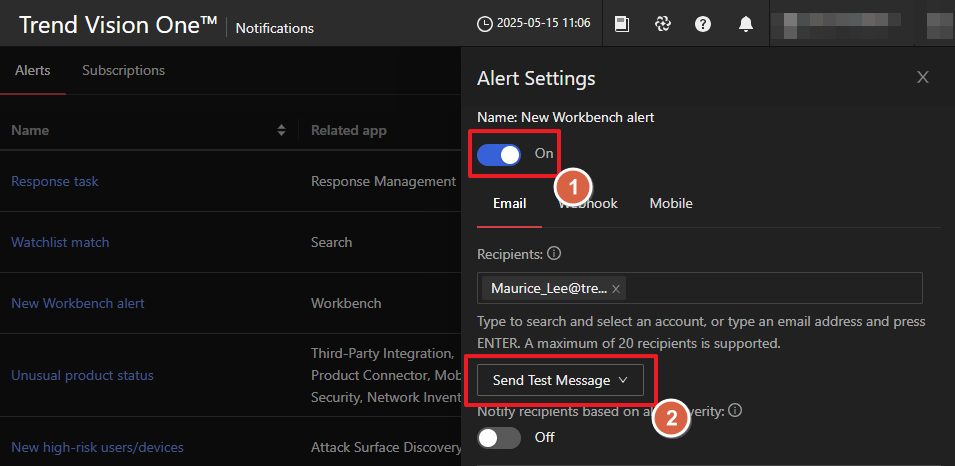Screen dimensions: 955x466
Task: Close the Alert Settings panel
Action: 923,77
